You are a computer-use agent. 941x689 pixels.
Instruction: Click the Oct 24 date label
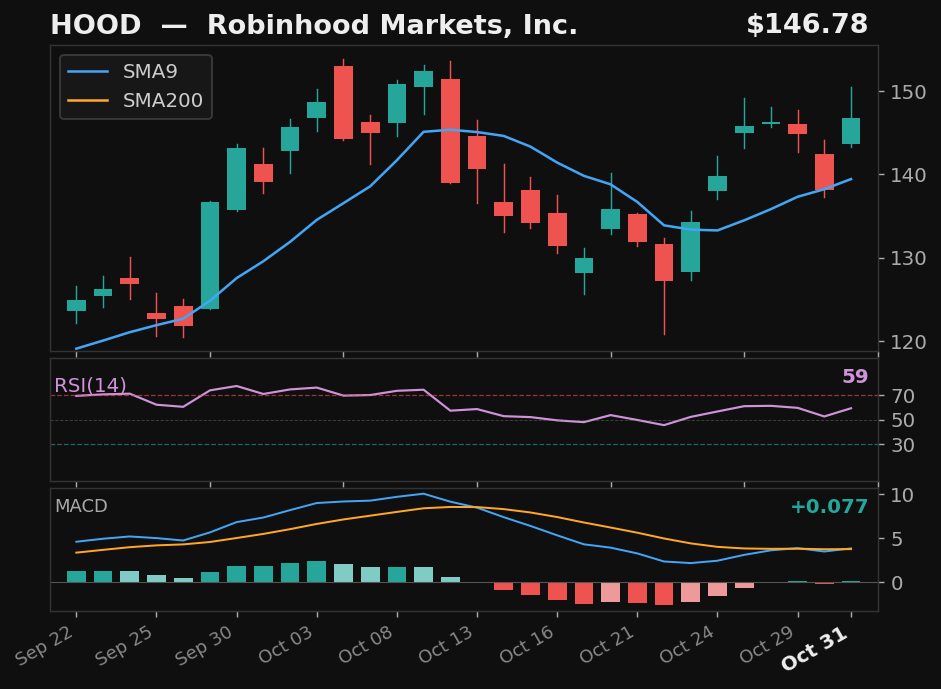(x=688, y=645)
